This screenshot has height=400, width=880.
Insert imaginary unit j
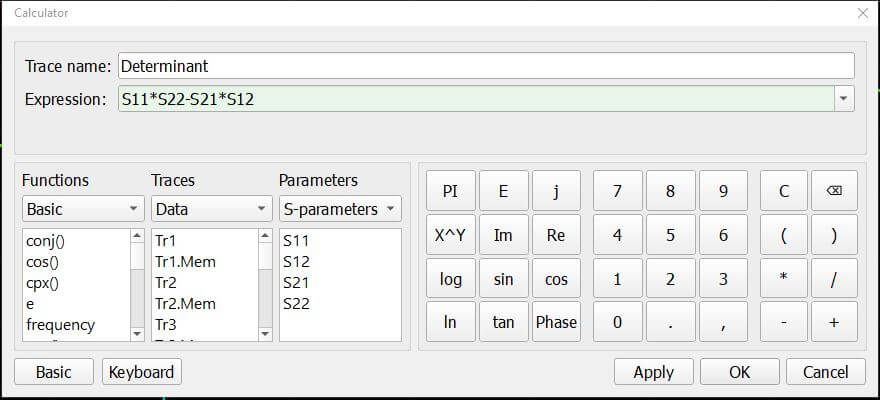click(x=556, y=191)
